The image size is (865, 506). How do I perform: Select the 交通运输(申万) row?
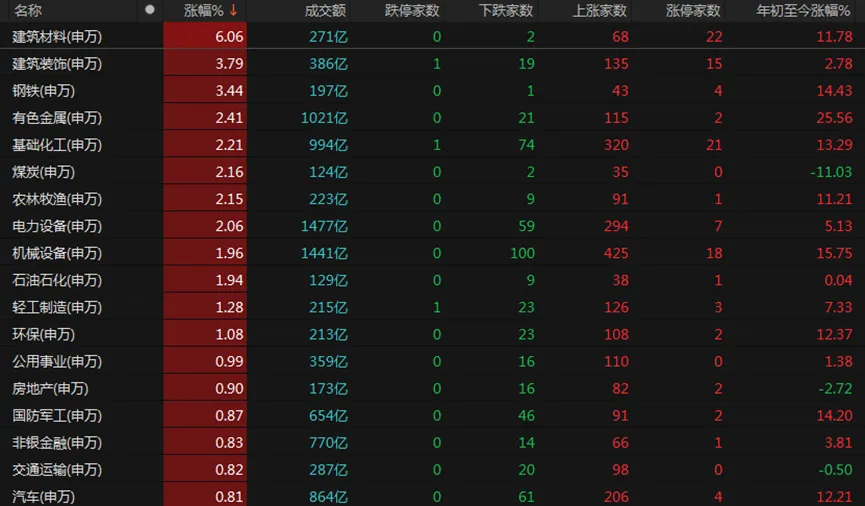pos(432,469)
